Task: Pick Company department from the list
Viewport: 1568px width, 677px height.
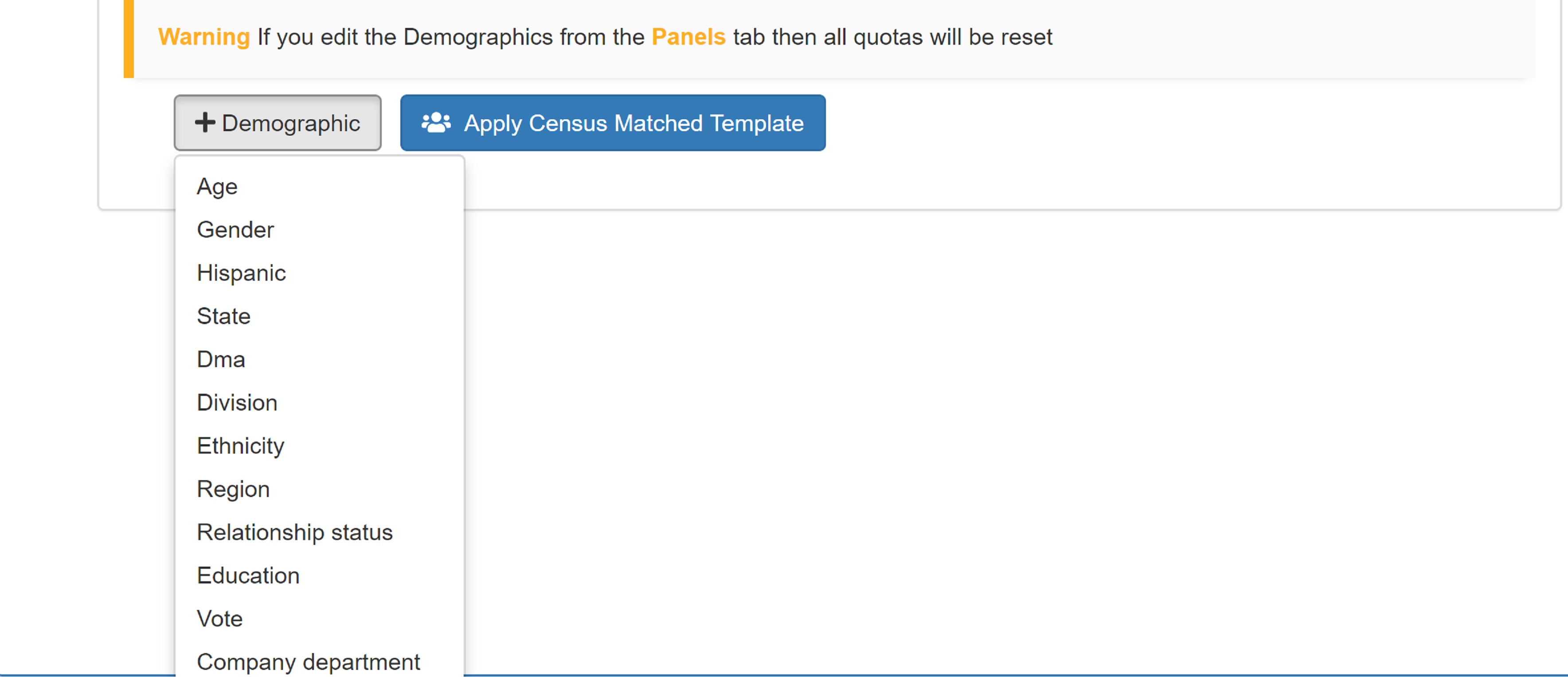Action: point(319,661)
